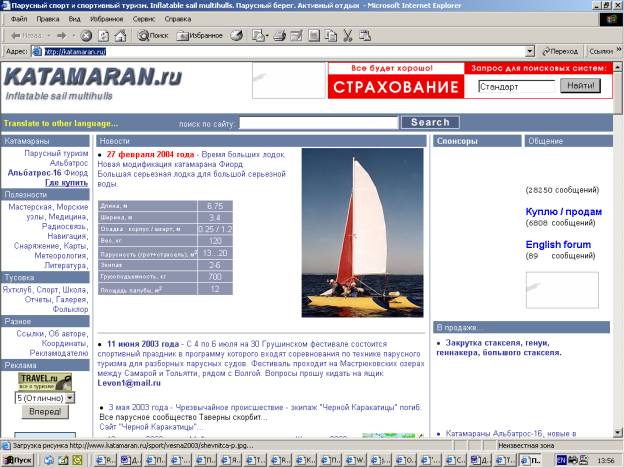Viewport: 624px width, 468px height.
Task: Open the Forward button history dropdown arrow
Action: 74,36
